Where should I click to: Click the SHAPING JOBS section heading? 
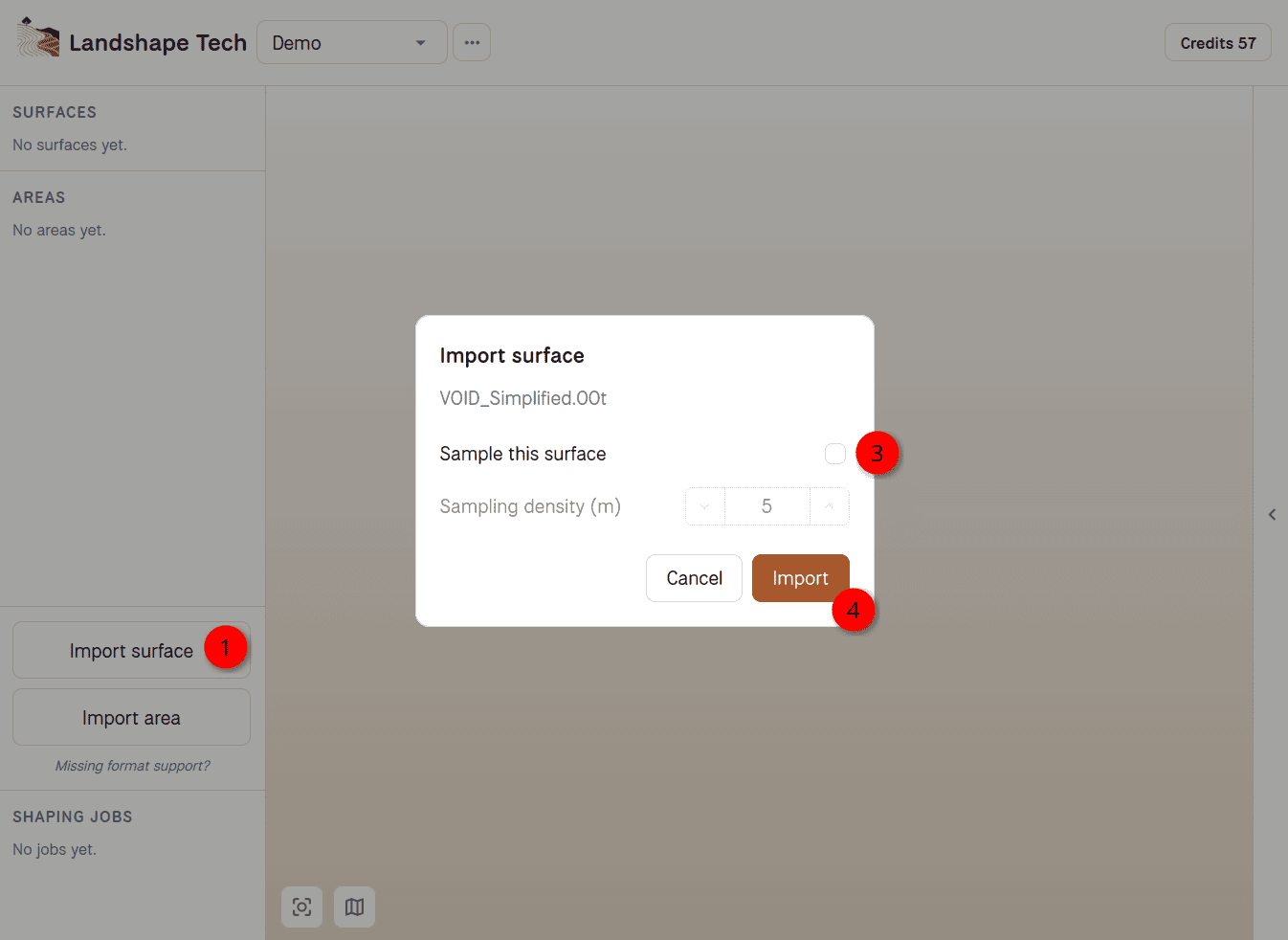click(x=73, y=817)
